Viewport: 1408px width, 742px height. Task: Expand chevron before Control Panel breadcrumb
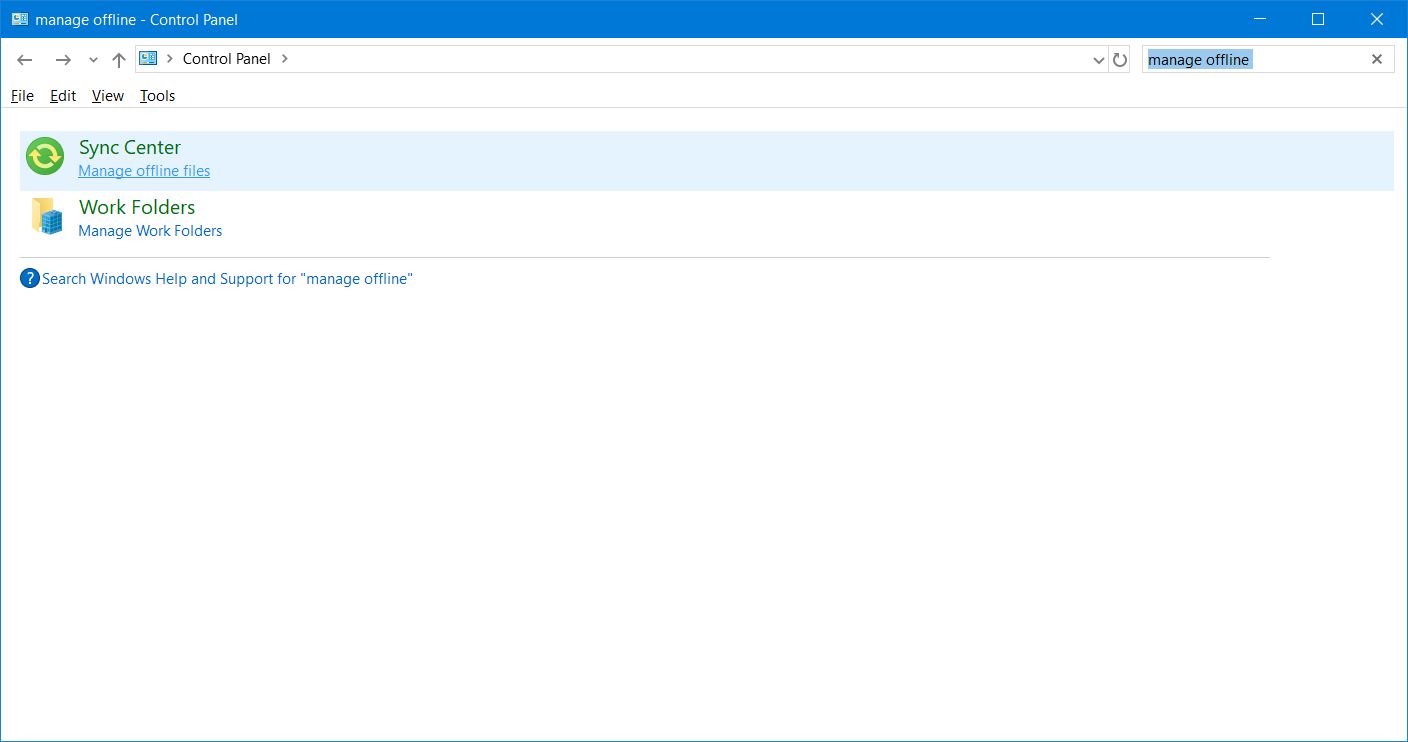(170, 59)
